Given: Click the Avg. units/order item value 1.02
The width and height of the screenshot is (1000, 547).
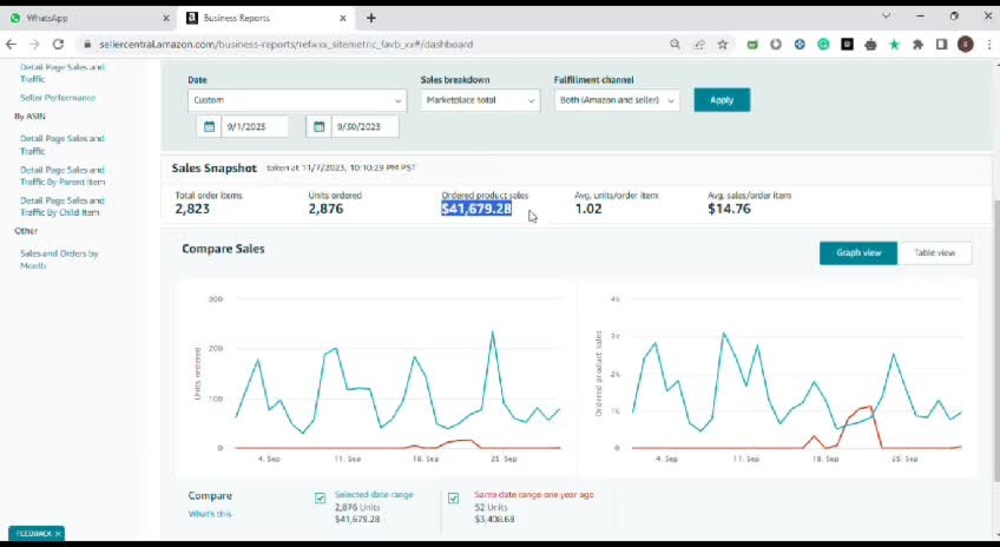Looking at the screenshot, I should pos(588,208).
